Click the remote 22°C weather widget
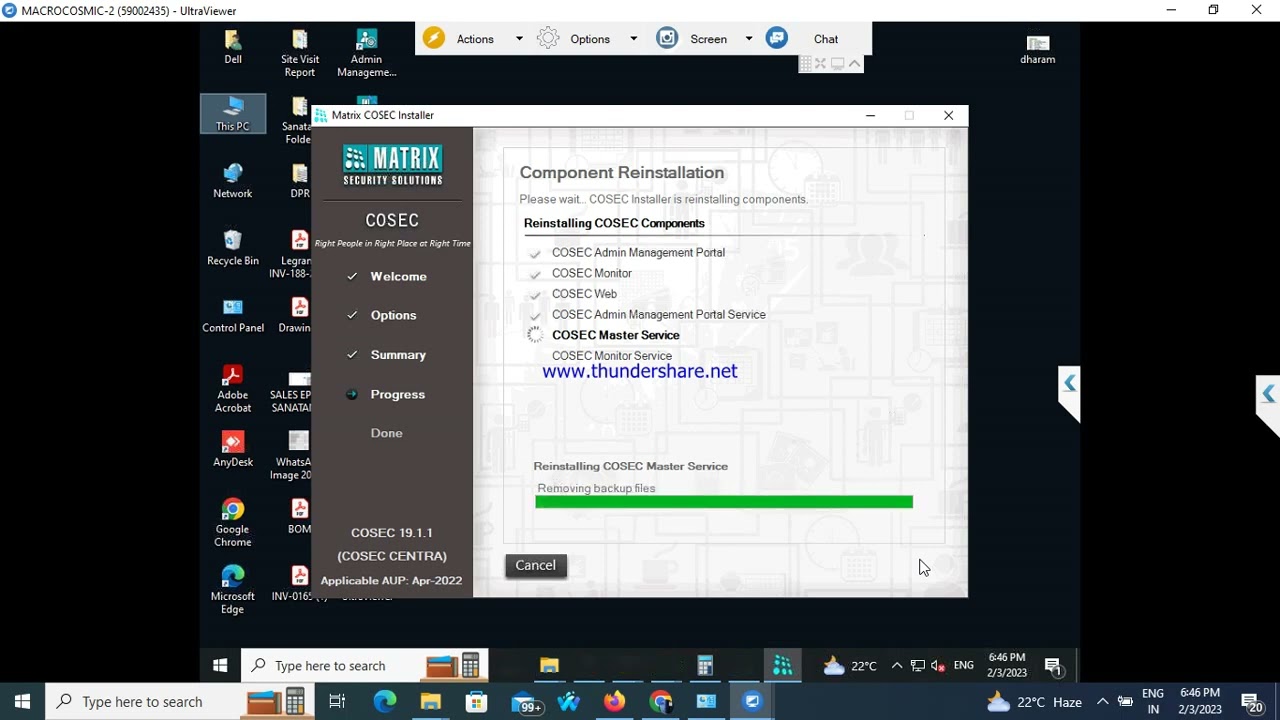The image size is (1280, 720). (x=849, y=666)
